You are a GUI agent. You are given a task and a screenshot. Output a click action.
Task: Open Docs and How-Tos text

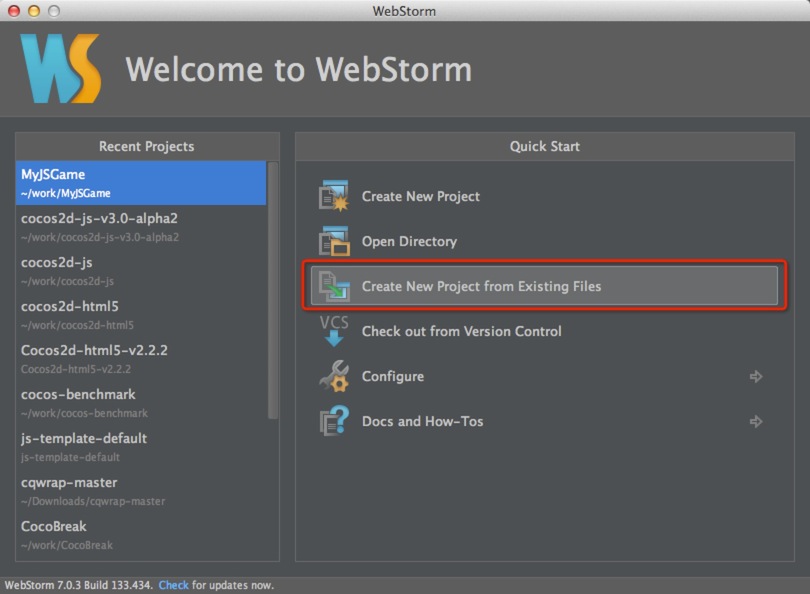tap(423, 421)
